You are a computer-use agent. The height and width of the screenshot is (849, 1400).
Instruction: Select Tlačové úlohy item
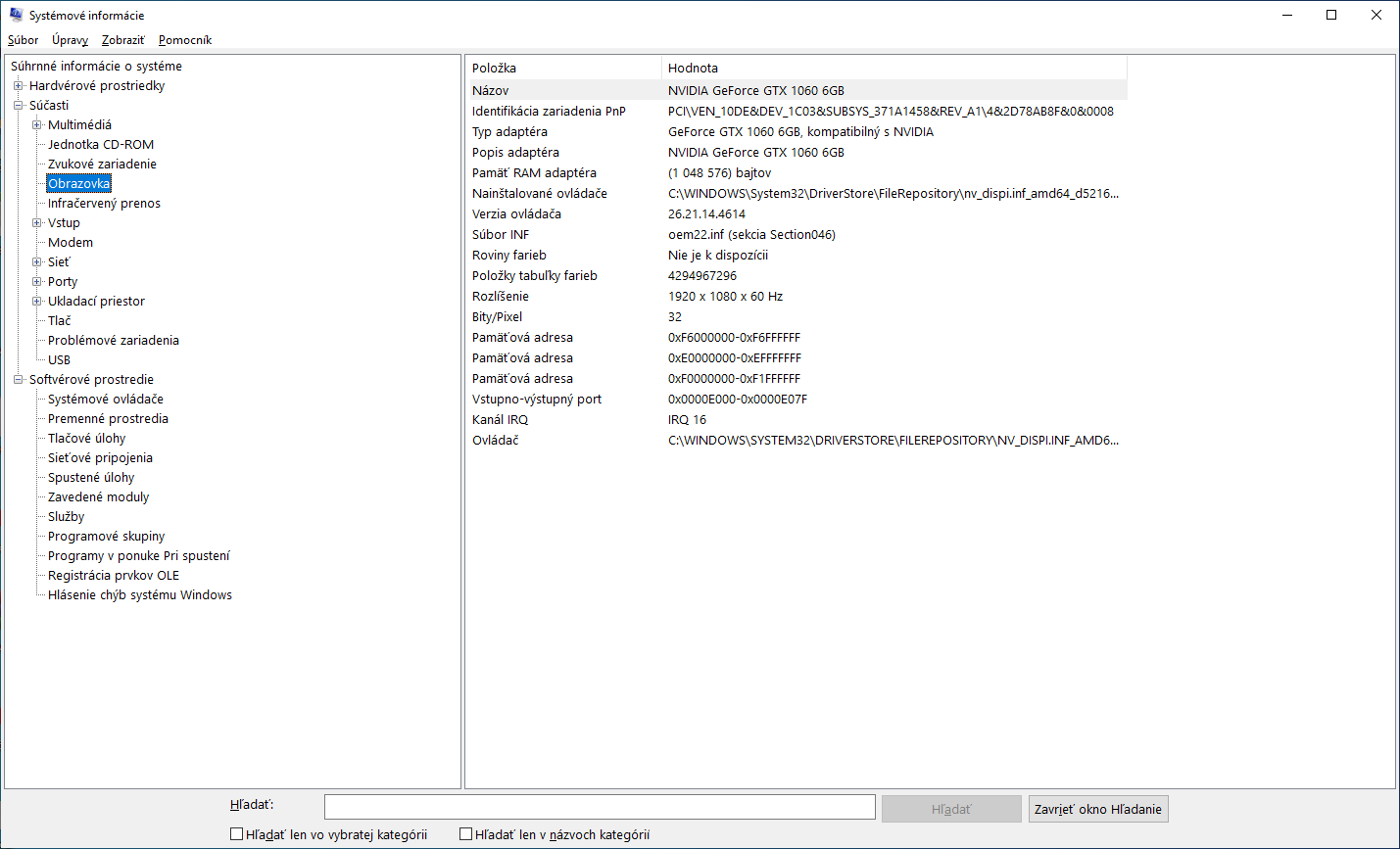pyautogui.click(x=86, y=438)
